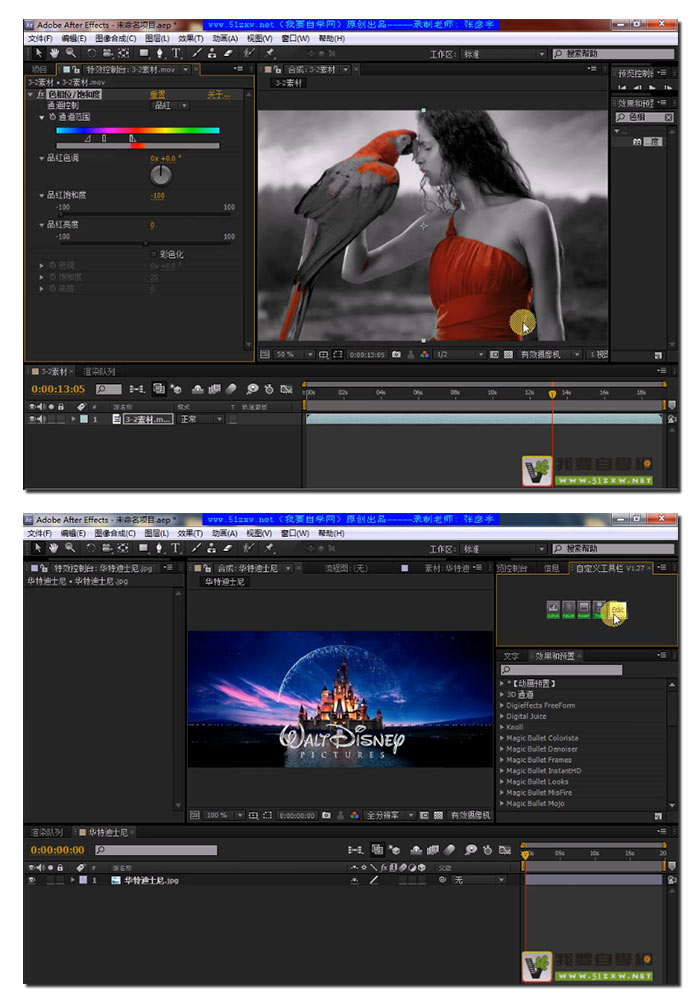Select the Brush tool in lower window toolbar
The image size is (700, 998).
[197, 548]
